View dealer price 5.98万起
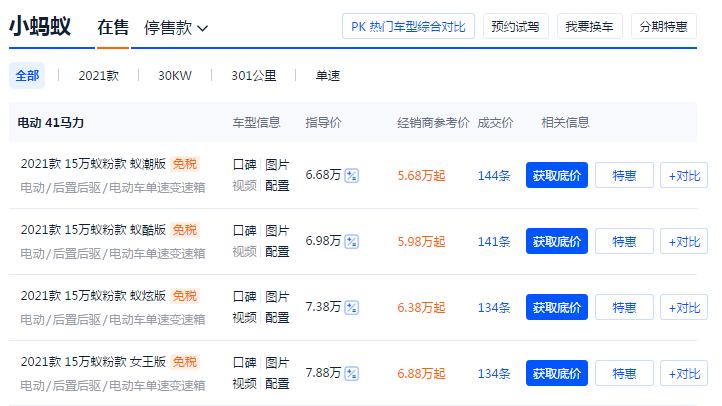This screenshot has height=406, width=722. coord(421,241)
